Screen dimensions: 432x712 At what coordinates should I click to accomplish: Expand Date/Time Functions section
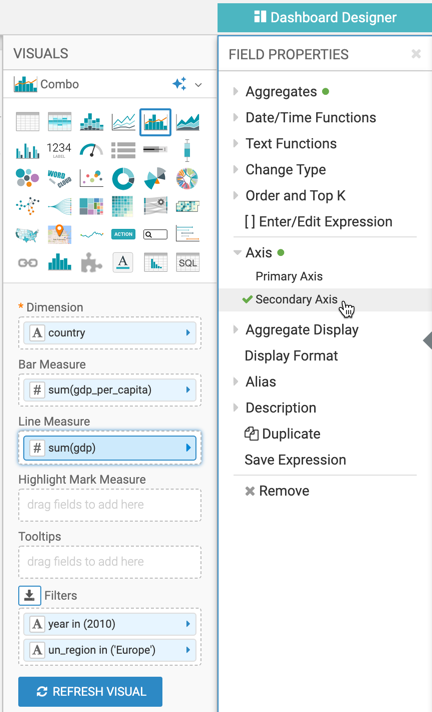click(235, 117)
